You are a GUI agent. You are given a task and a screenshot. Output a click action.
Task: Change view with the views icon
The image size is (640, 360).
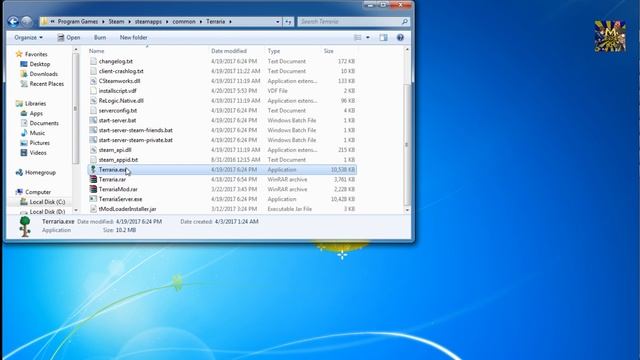[x=358, y=38]
